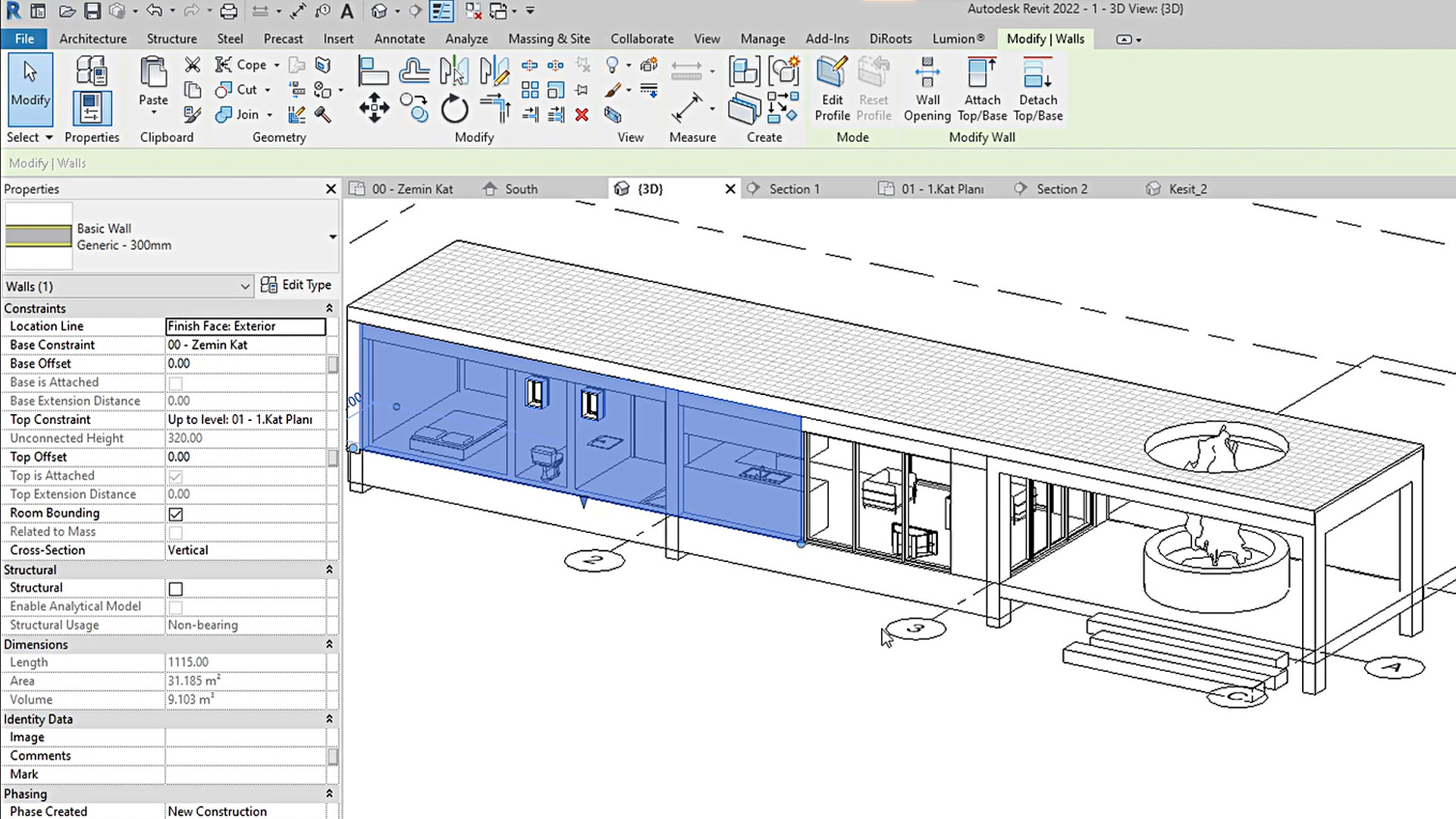
Task: Open the Walls (1) filter dropdown
Action: (x=245, y=287)
